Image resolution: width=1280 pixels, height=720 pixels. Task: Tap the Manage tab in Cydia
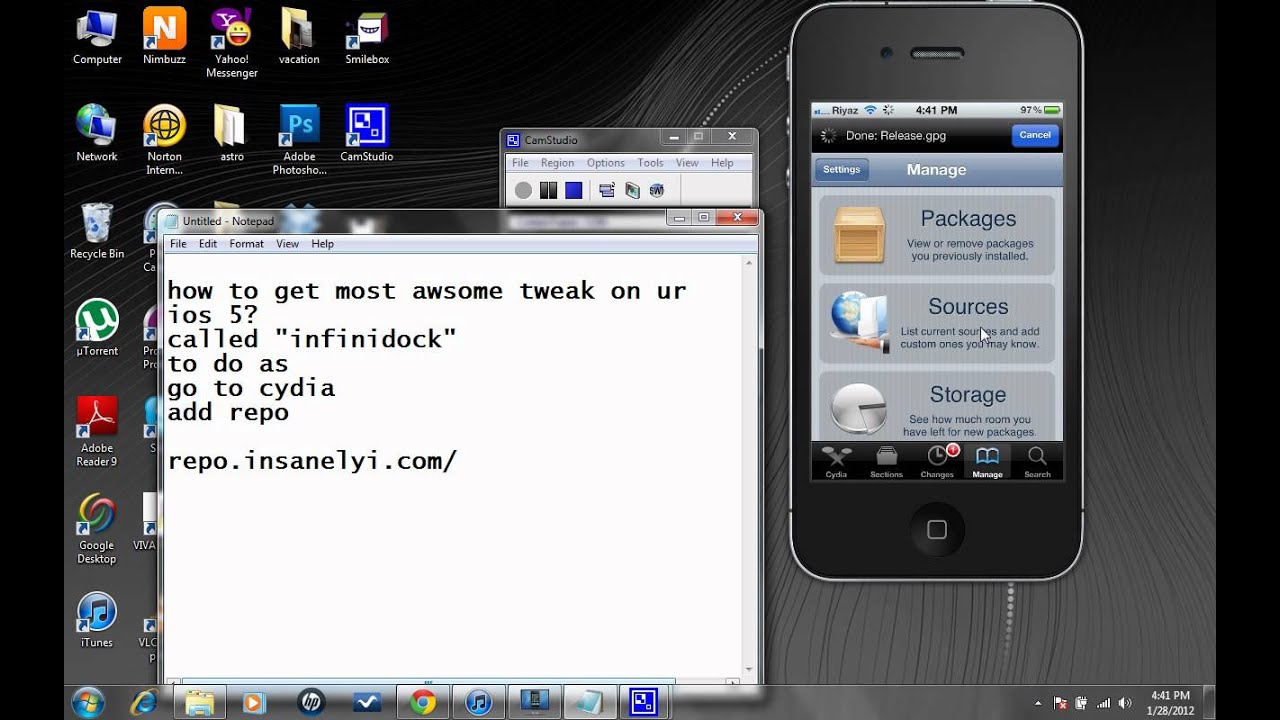click(987, 461)
